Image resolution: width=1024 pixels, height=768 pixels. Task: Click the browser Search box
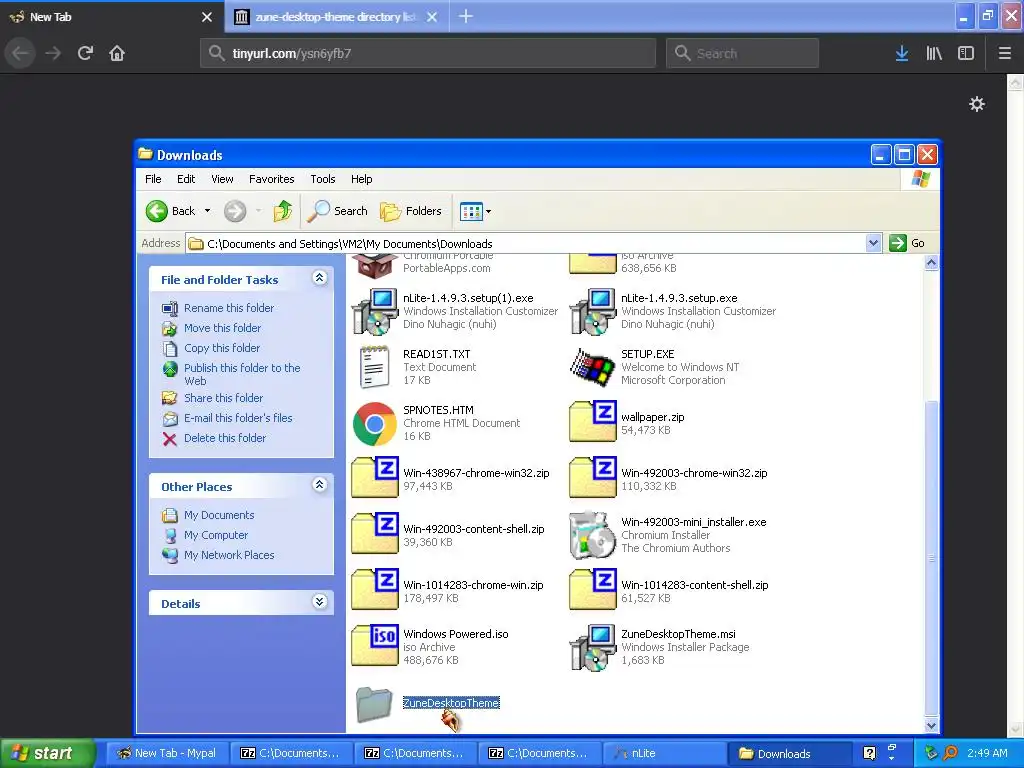point(742,54)
